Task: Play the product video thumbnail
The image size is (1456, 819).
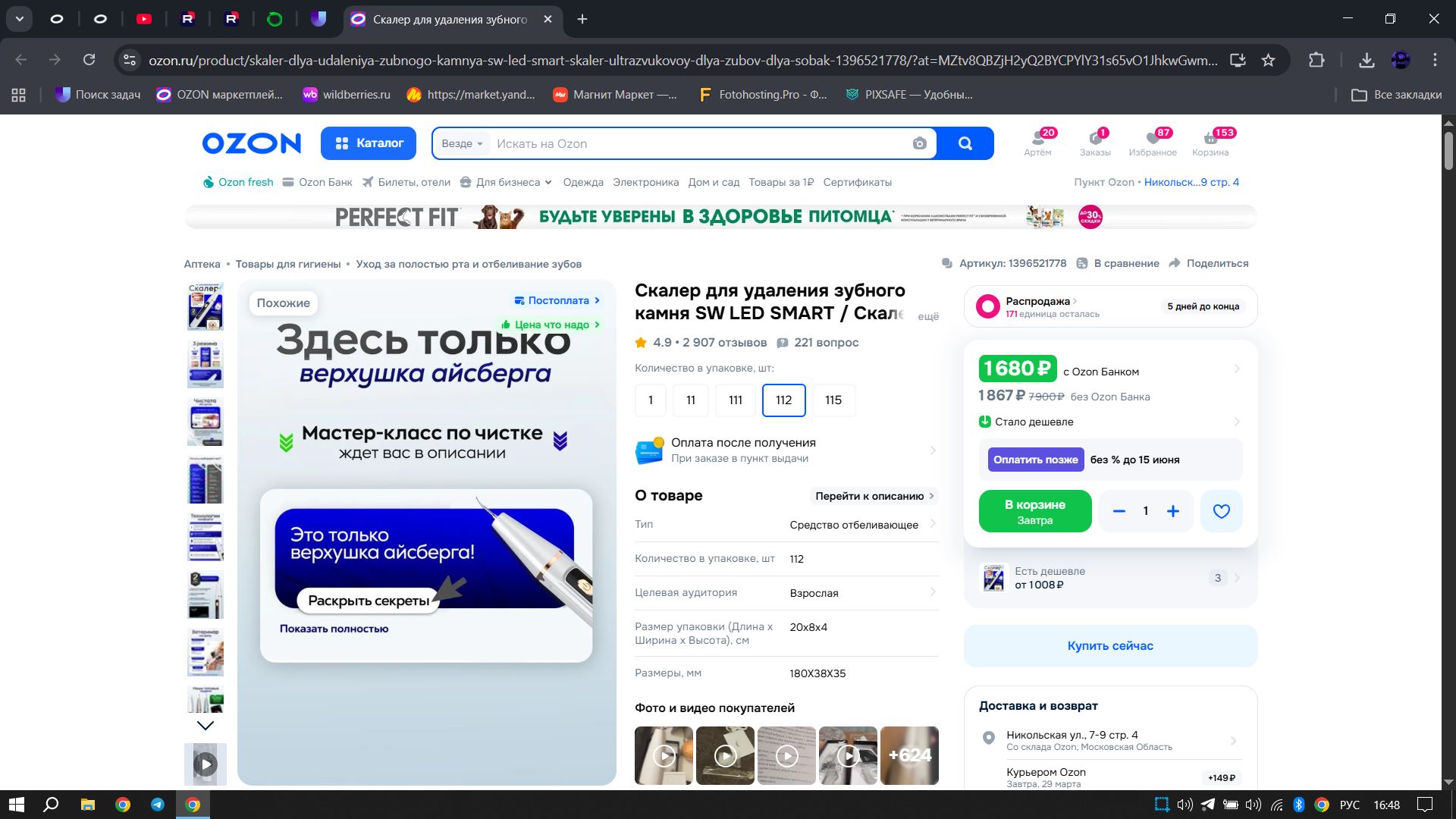Action: (206, 764)
